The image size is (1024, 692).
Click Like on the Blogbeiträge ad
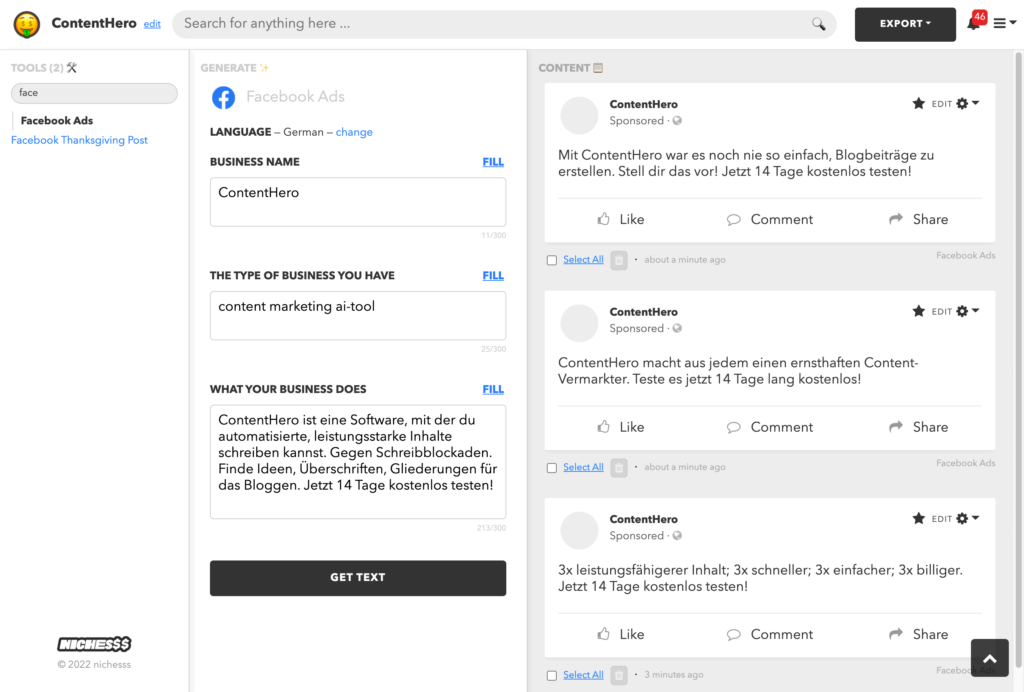tap(620, 219)
